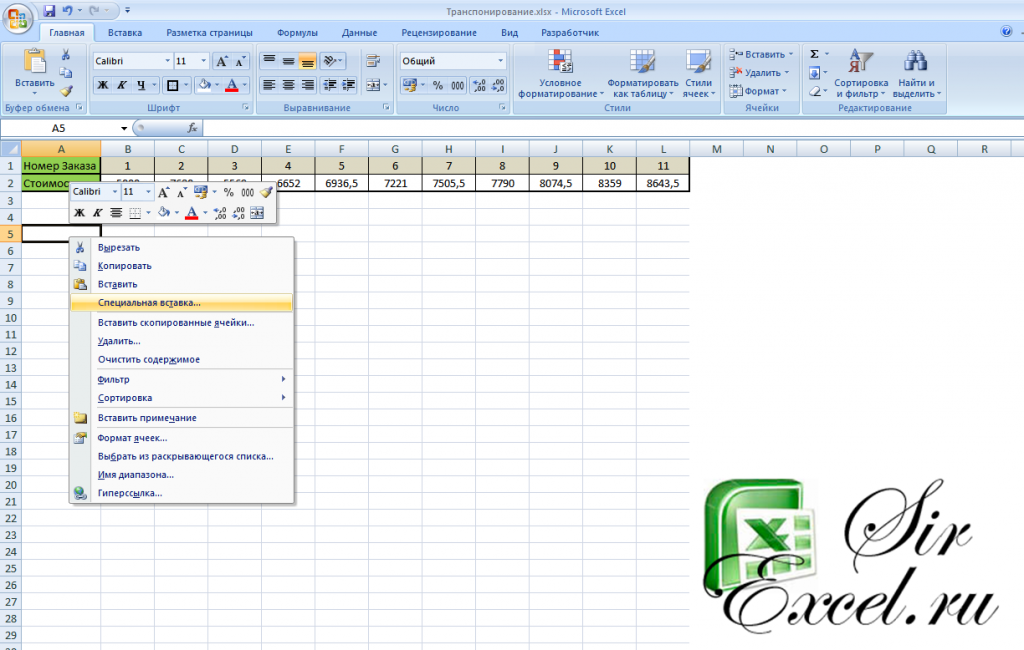
Task: Select cell F2 containing 6936,5
Action: click(x=341, y=183)
